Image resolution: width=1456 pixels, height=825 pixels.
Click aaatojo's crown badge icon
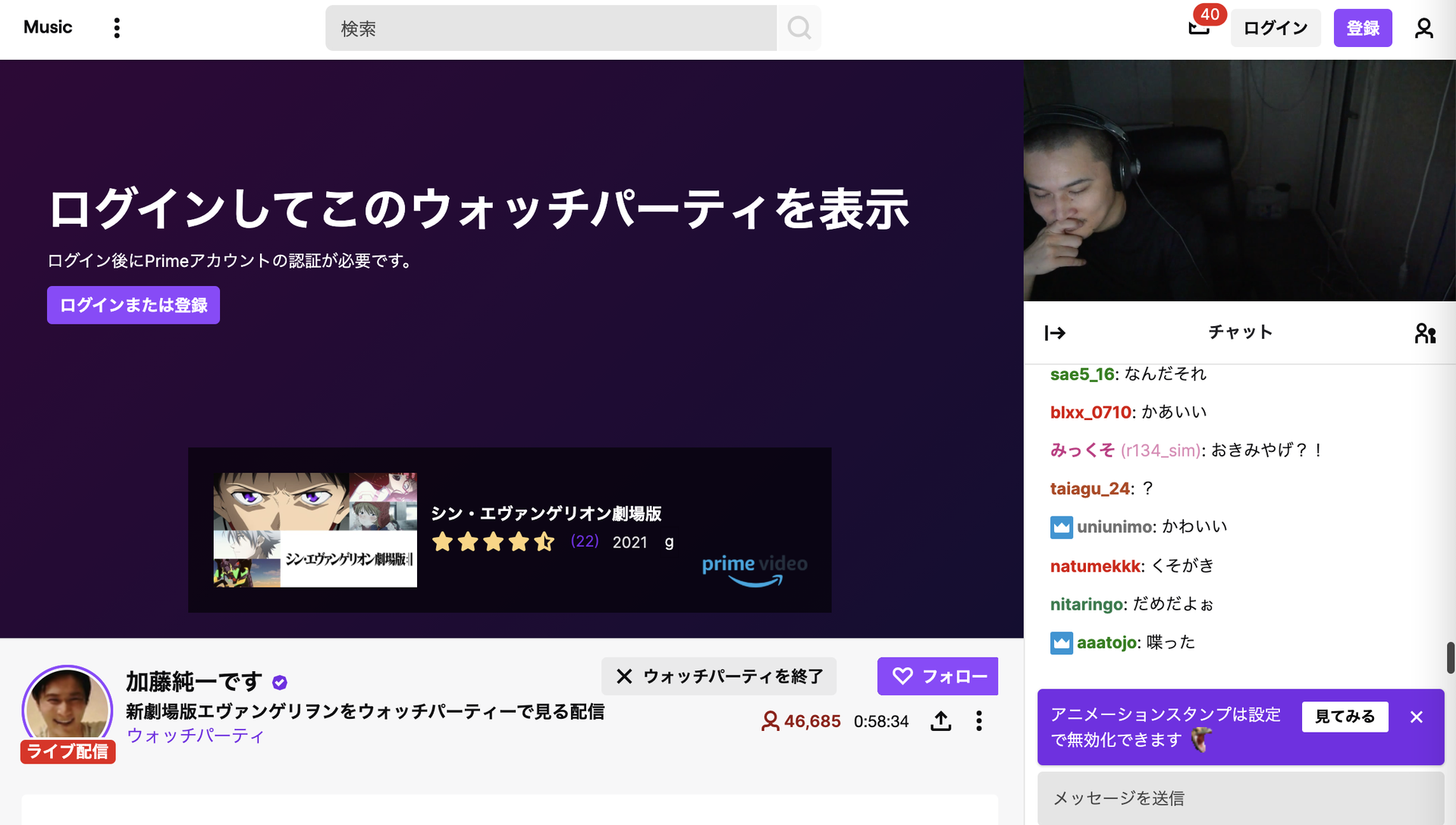click(x=1062, y=643)
